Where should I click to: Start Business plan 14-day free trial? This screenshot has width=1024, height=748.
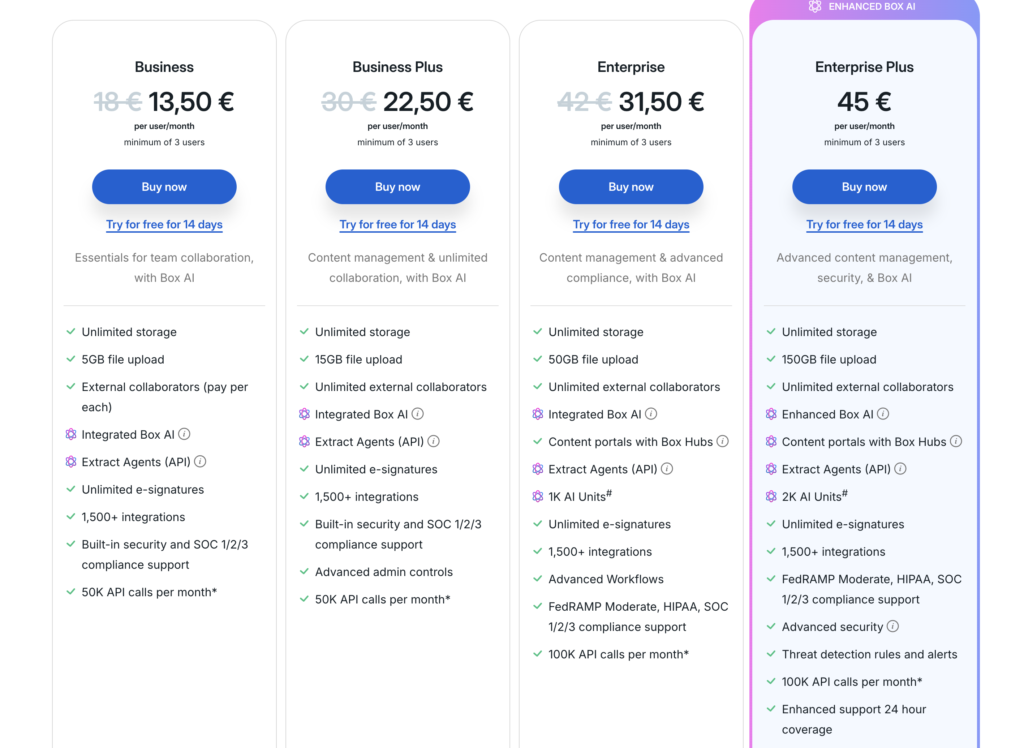coord(164,225)
